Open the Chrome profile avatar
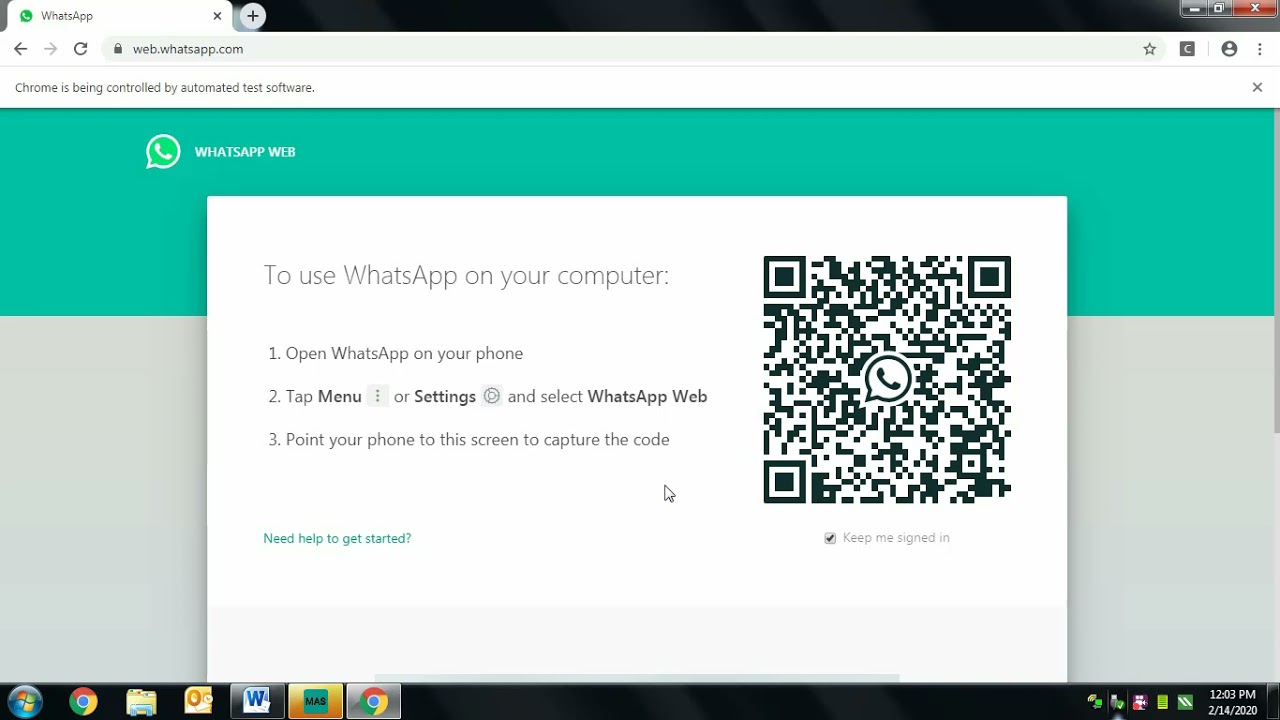This screenshot has width=1280, height=720. (1230, 49)
